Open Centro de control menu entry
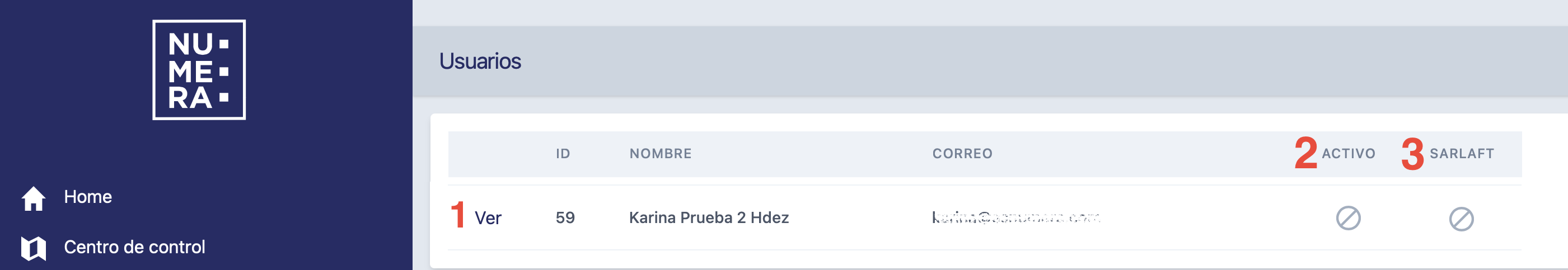The image size is (1568, 270). [134, 247]
